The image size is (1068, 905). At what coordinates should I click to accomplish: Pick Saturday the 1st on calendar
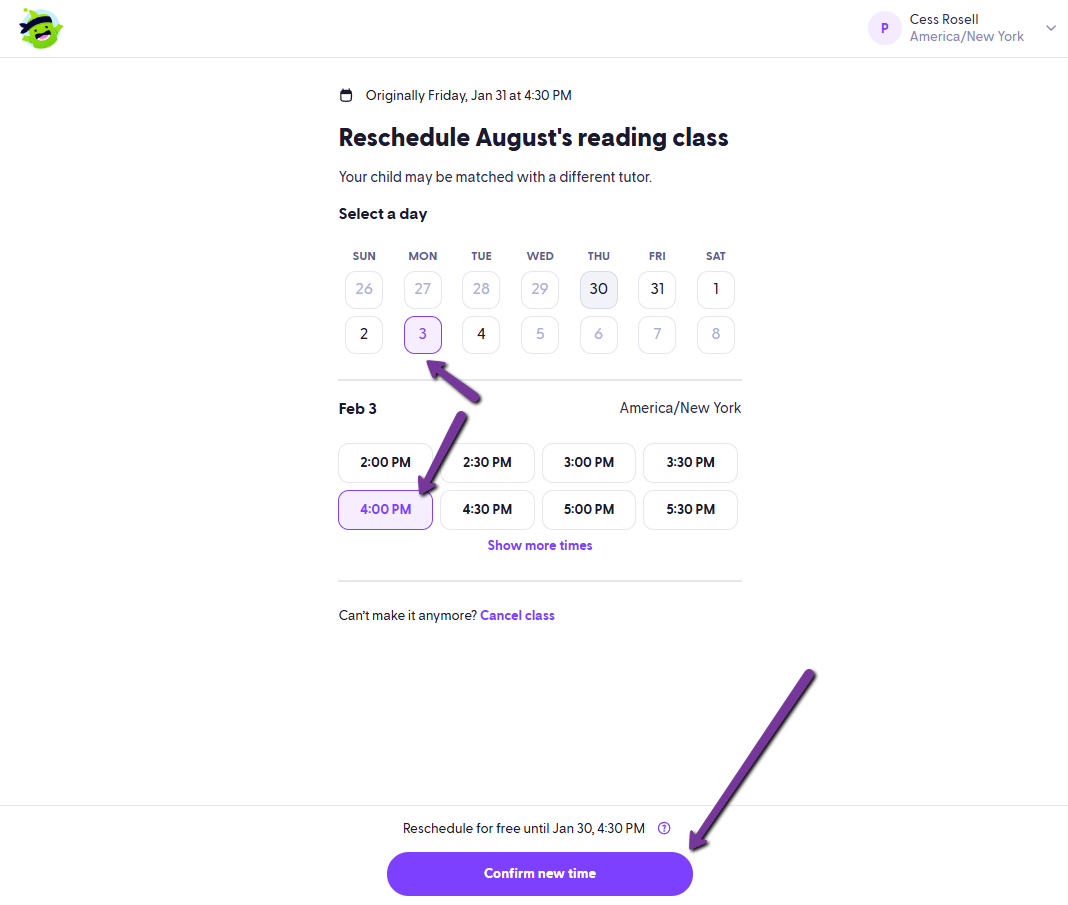716,289
